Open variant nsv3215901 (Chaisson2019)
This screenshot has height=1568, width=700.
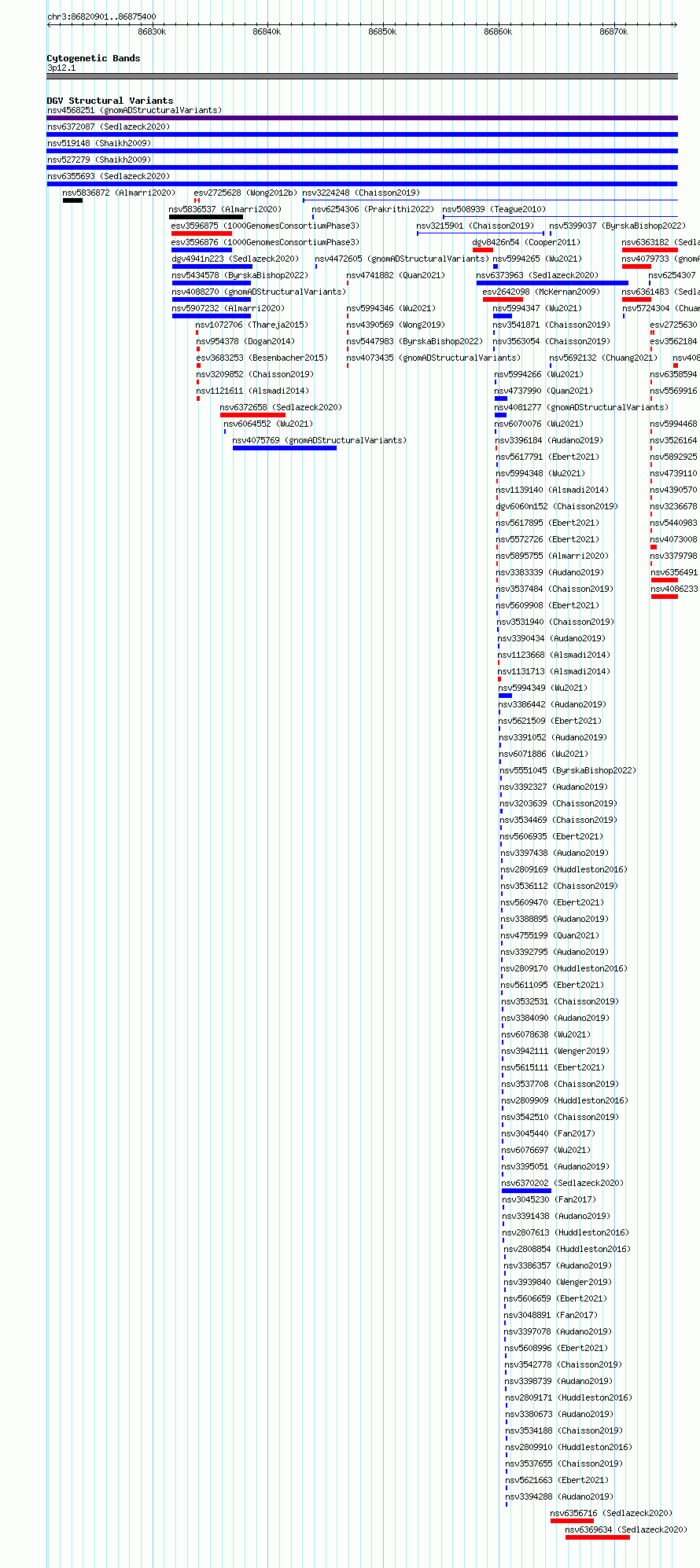tap(475, 226)
